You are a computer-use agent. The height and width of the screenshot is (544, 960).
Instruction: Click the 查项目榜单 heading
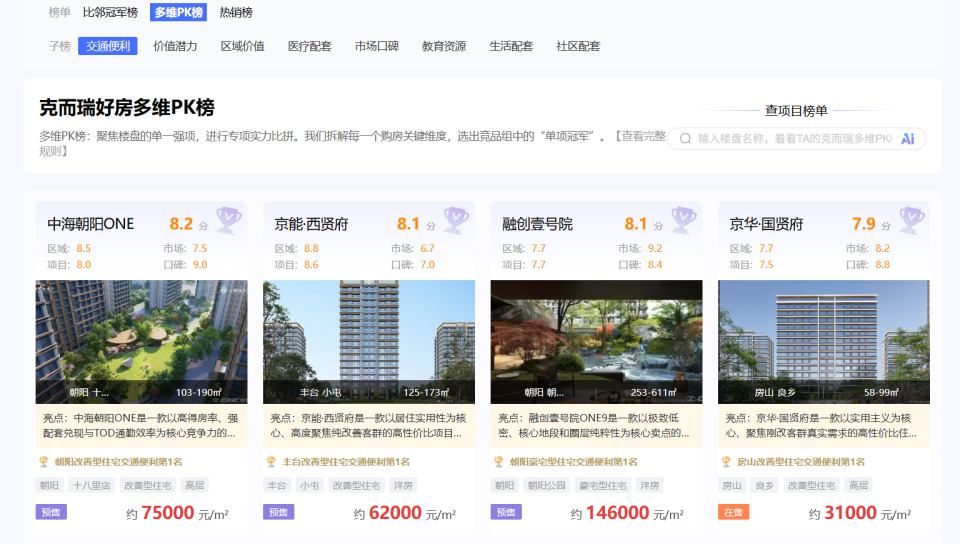pos(796,111)
